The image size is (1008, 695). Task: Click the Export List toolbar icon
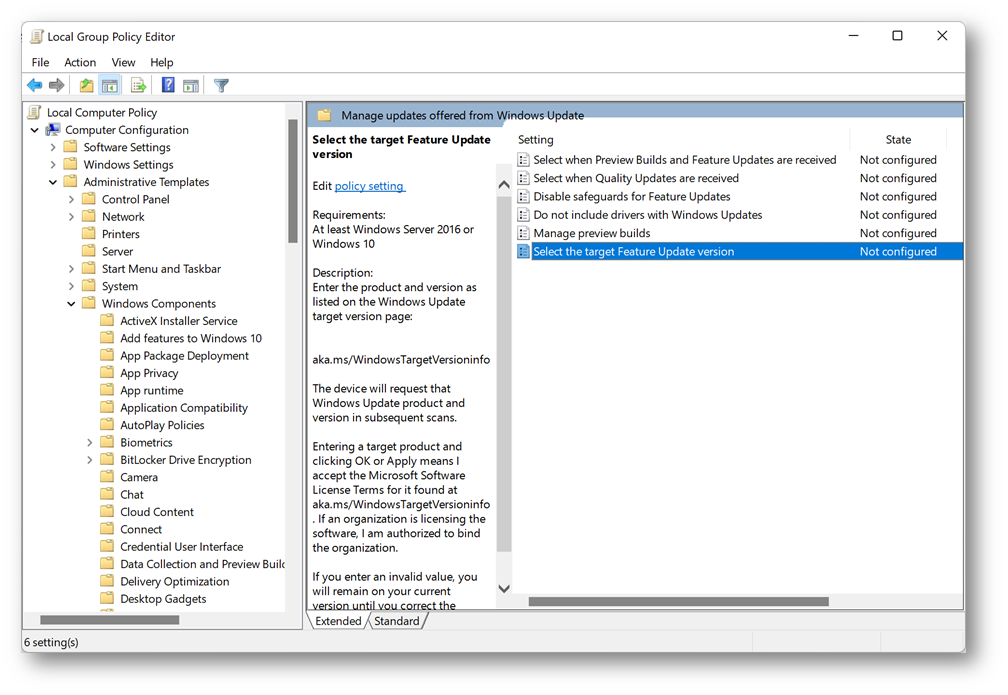coord(138,86)
